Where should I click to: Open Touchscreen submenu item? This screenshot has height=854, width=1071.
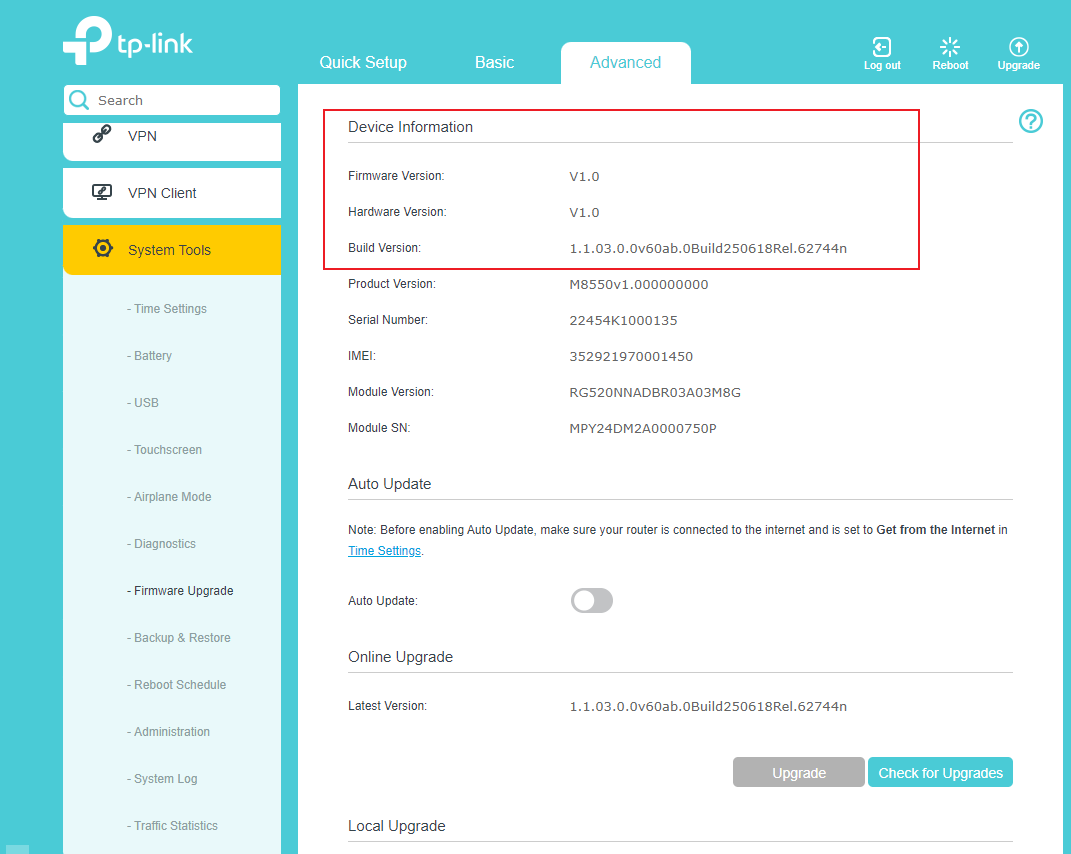[164, 450]
